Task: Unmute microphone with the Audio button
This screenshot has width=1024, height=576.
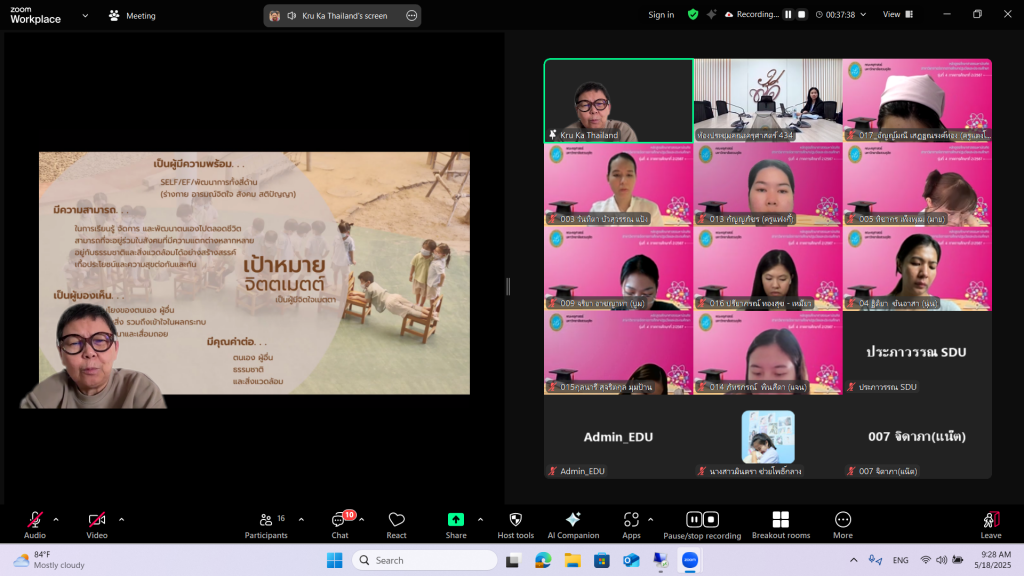Action: (35, 521)
